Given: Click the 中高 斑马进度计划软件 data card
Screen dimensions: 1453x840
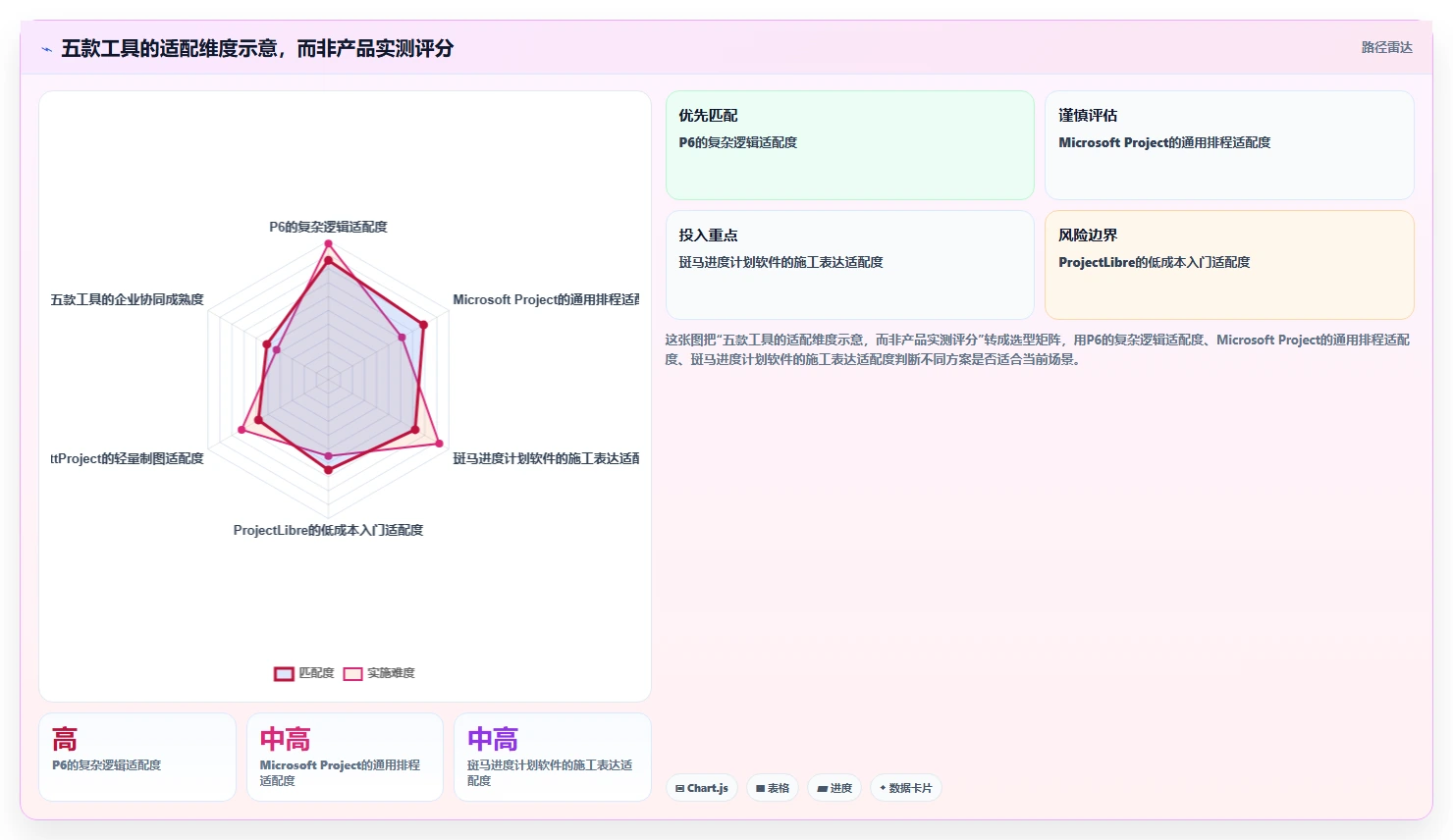Looking at the screenshot, I should click(553, 757).
